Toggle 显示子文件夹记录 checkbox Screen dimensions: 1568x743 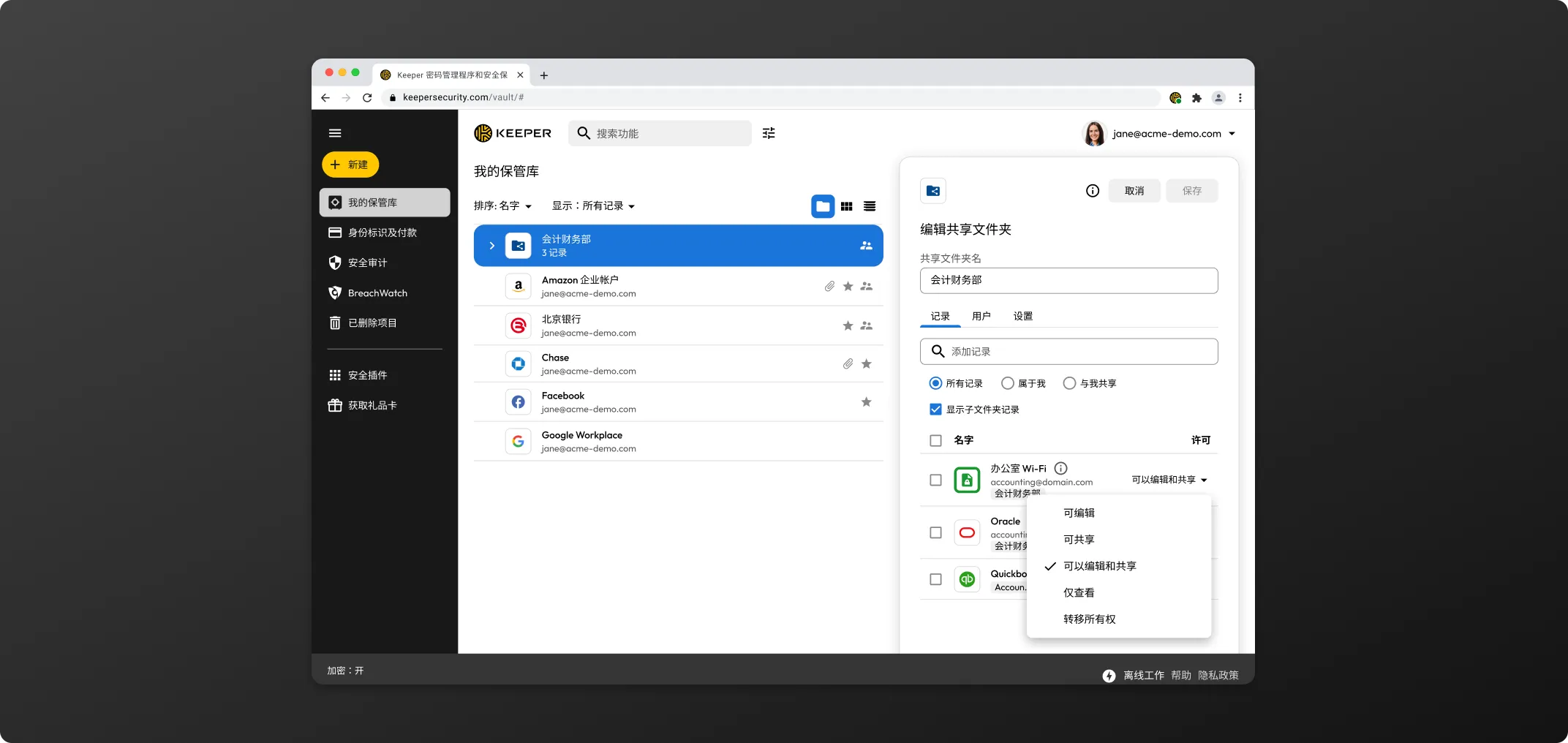tap(935, 410)
